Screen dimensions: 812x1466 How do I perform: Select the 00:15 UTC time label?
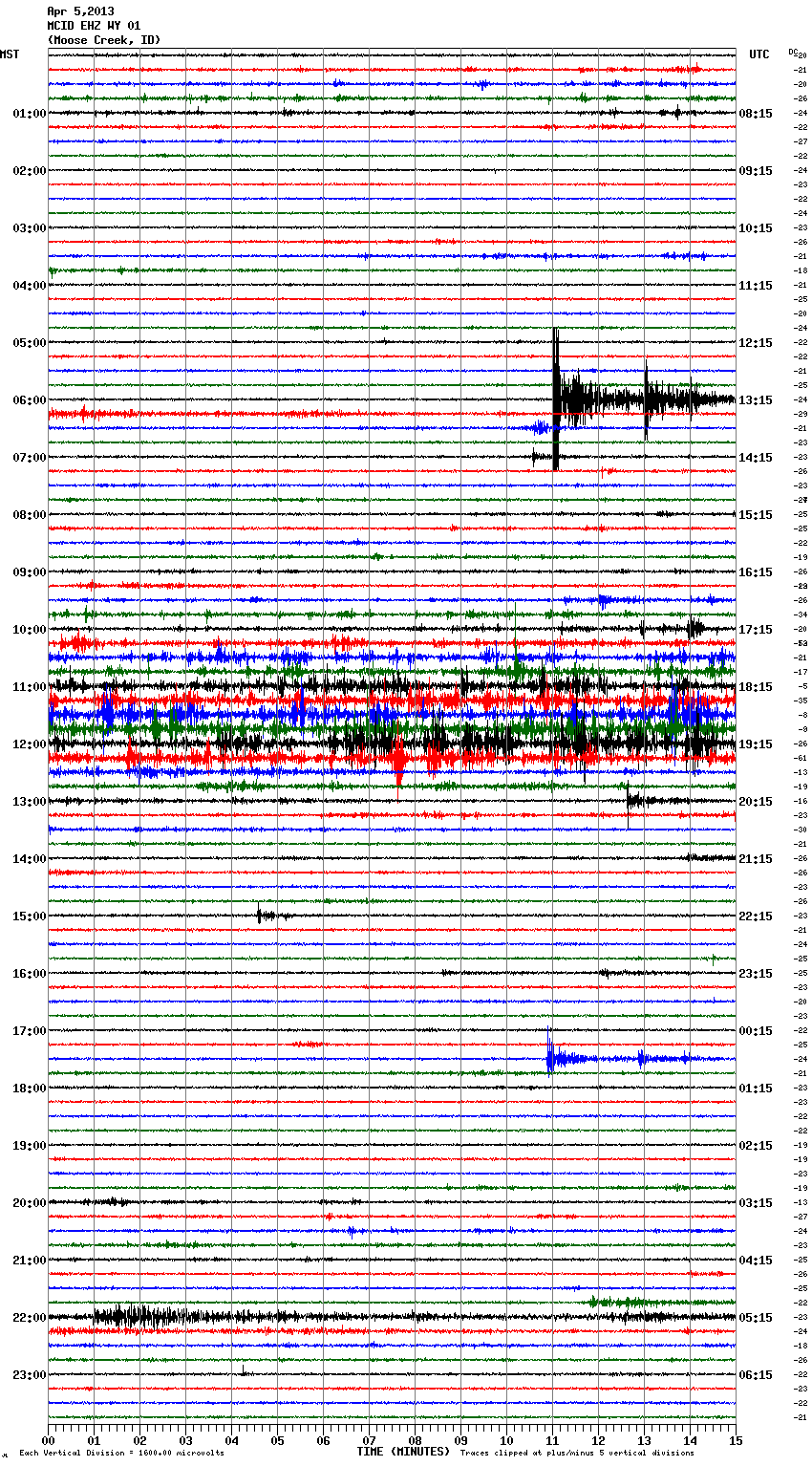[x=756, y=1030]
